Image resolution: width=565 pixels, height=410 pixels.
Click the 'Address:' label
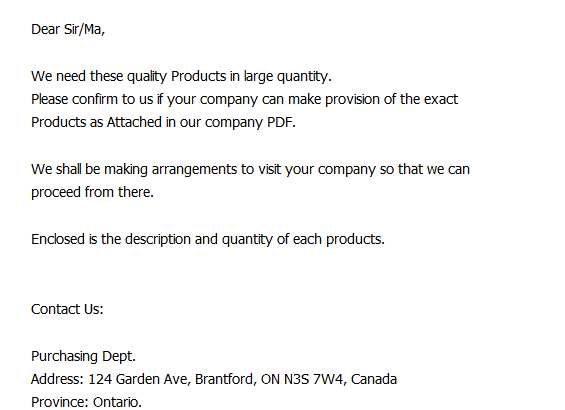click(x=57, y=379)
